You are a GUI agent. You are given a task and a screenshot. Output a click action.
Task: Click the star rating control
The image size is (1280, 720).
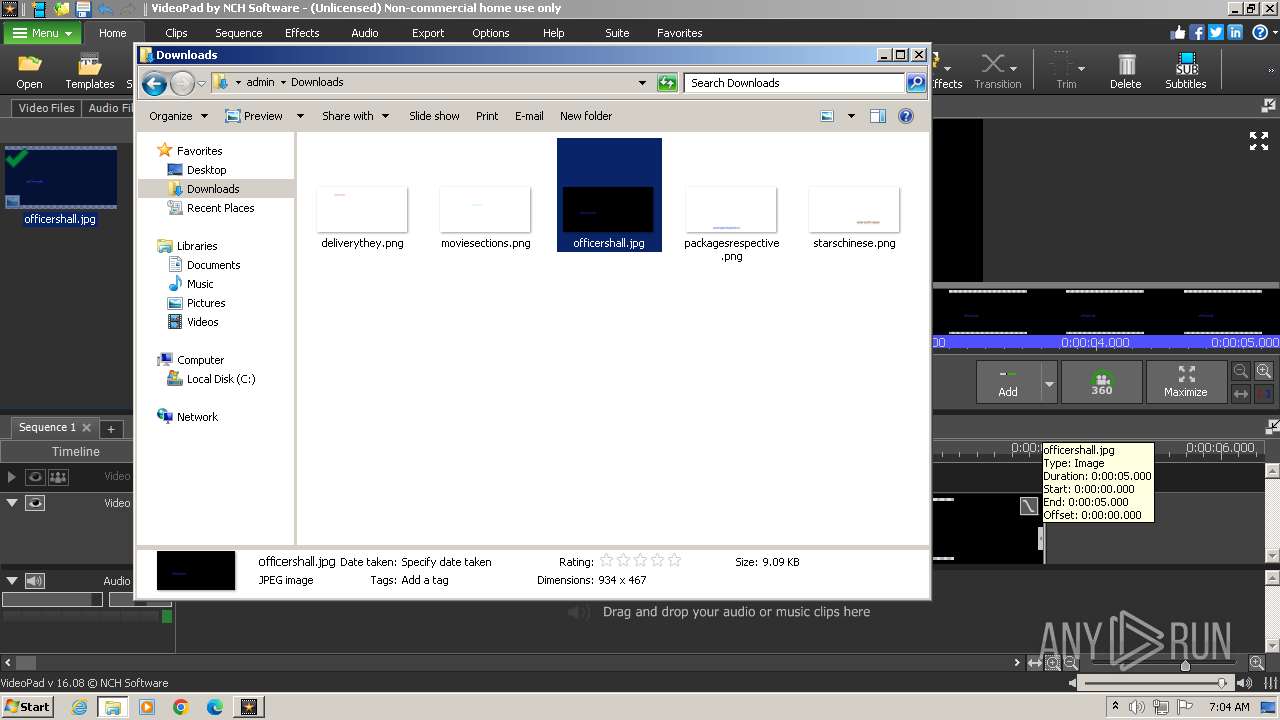pyautogui.click(x=640, y=561)
